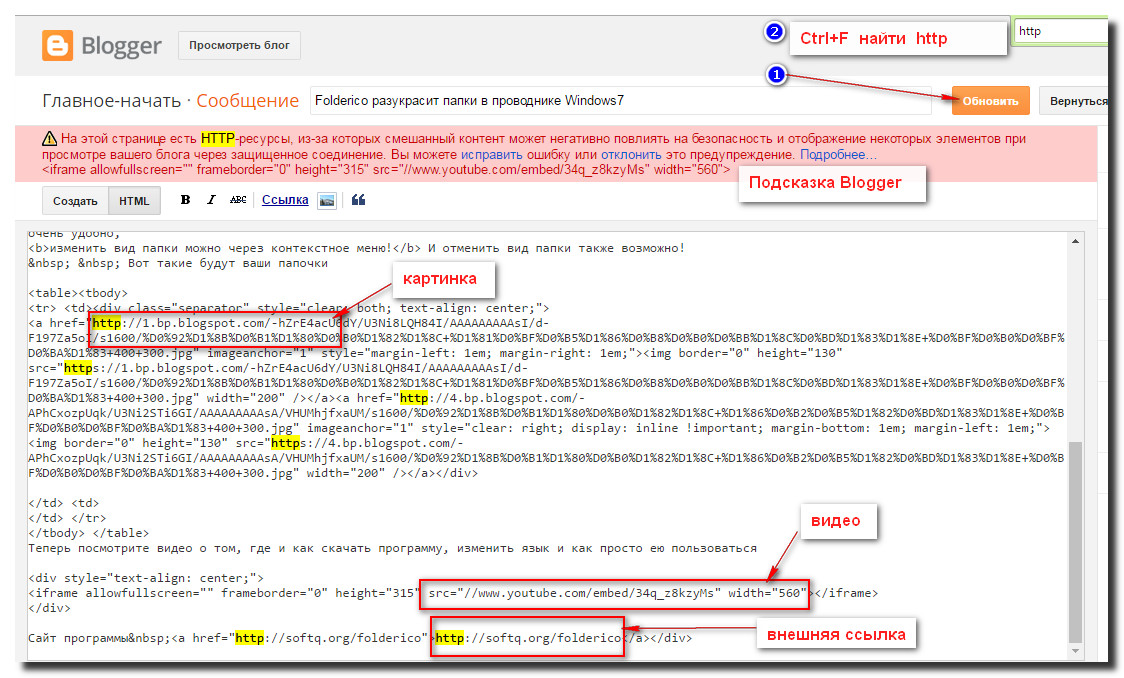This screenshot has height=678, width=1124.
Task: Click the line 'Теперь посмотрите видео о том'
Action: tap(392, 548)
